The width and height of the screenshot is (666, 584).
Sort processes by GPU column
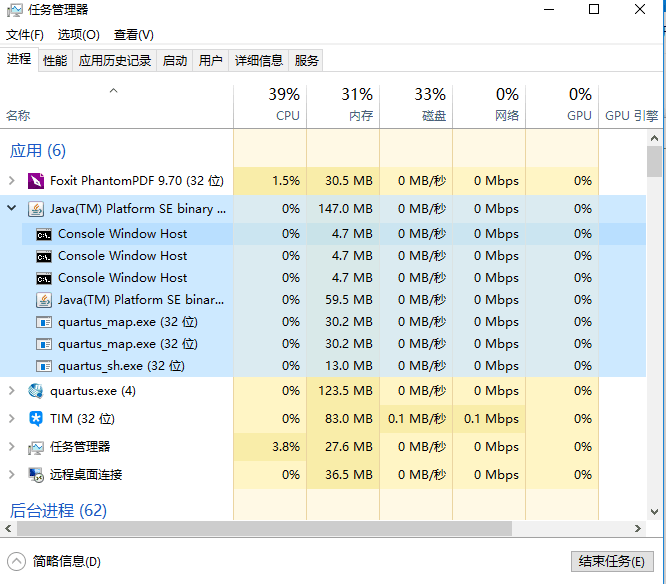(x=562, y=107)
